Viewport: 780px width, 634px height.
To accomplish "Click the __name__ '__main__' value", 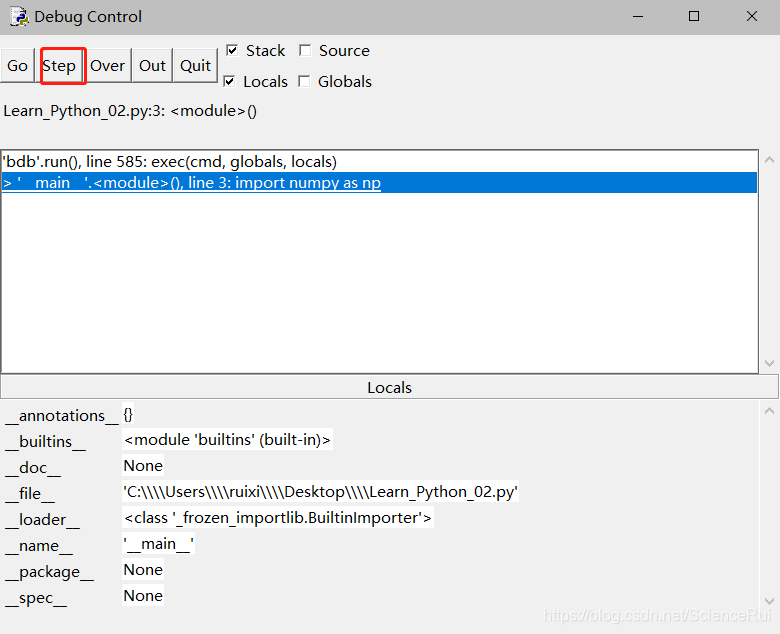I will 159,543.
